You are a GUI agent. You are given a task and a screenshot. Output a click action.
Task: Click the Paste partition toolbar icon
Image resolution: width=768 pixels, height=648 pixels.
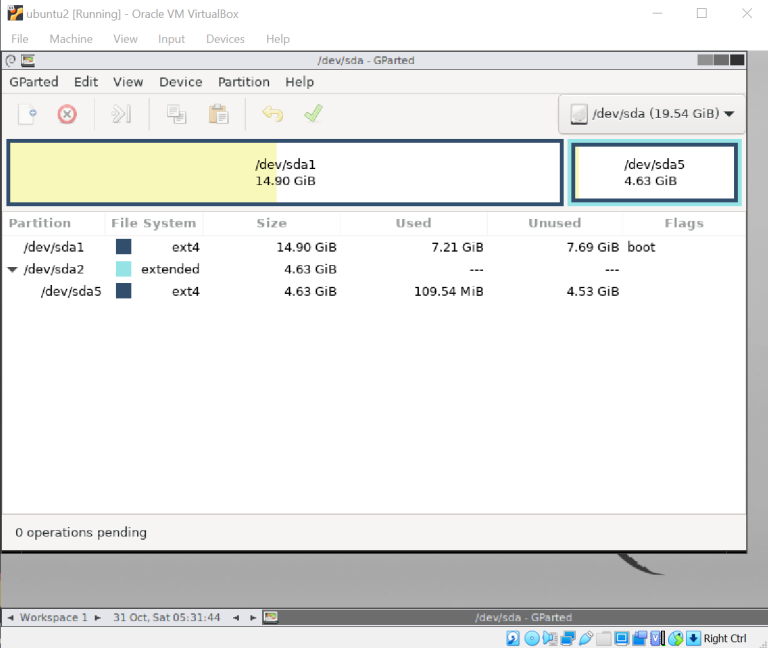coord(218,114)
